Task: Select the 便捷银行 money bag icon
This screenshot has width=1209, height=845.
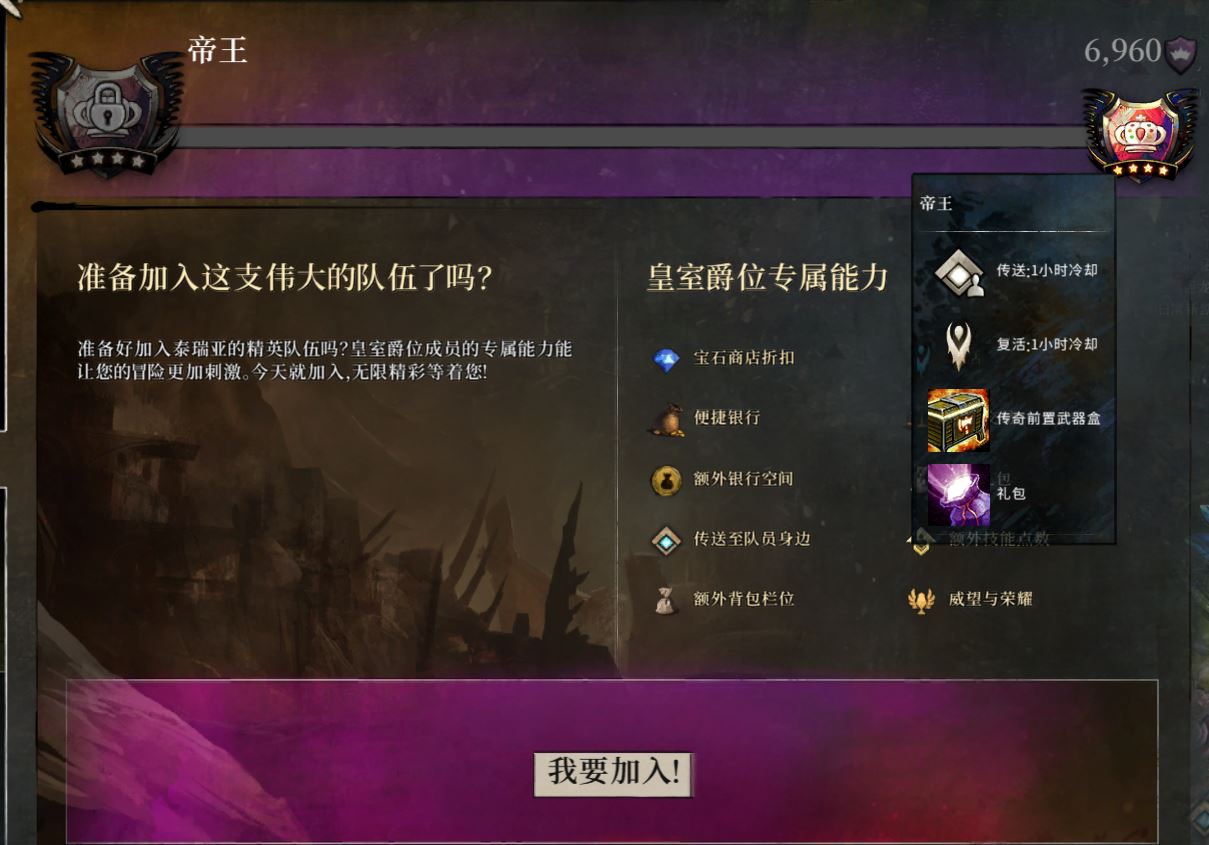Action: pos(666,419)
